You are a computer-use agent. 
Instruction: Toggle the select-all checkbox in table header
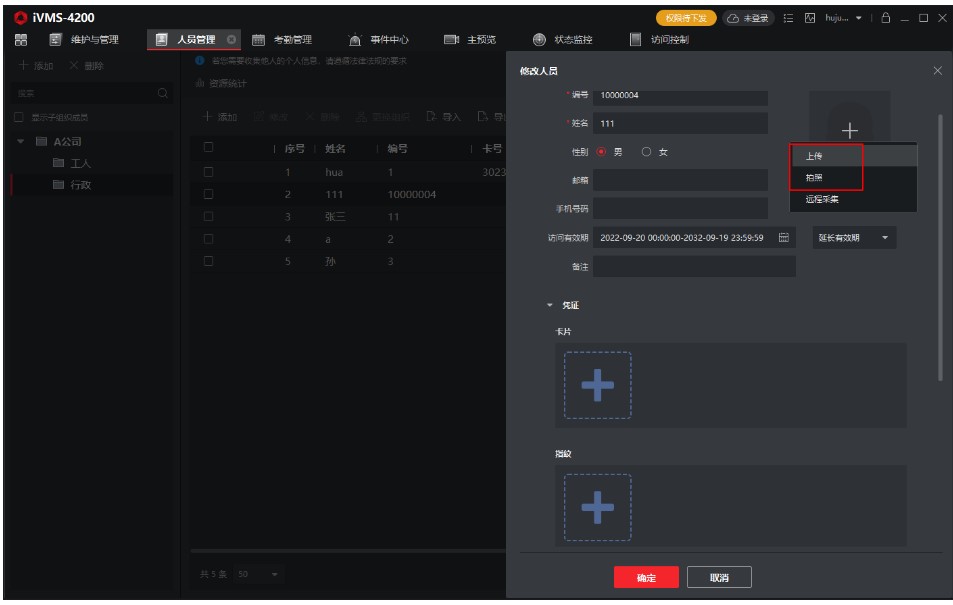click(208, 147)
